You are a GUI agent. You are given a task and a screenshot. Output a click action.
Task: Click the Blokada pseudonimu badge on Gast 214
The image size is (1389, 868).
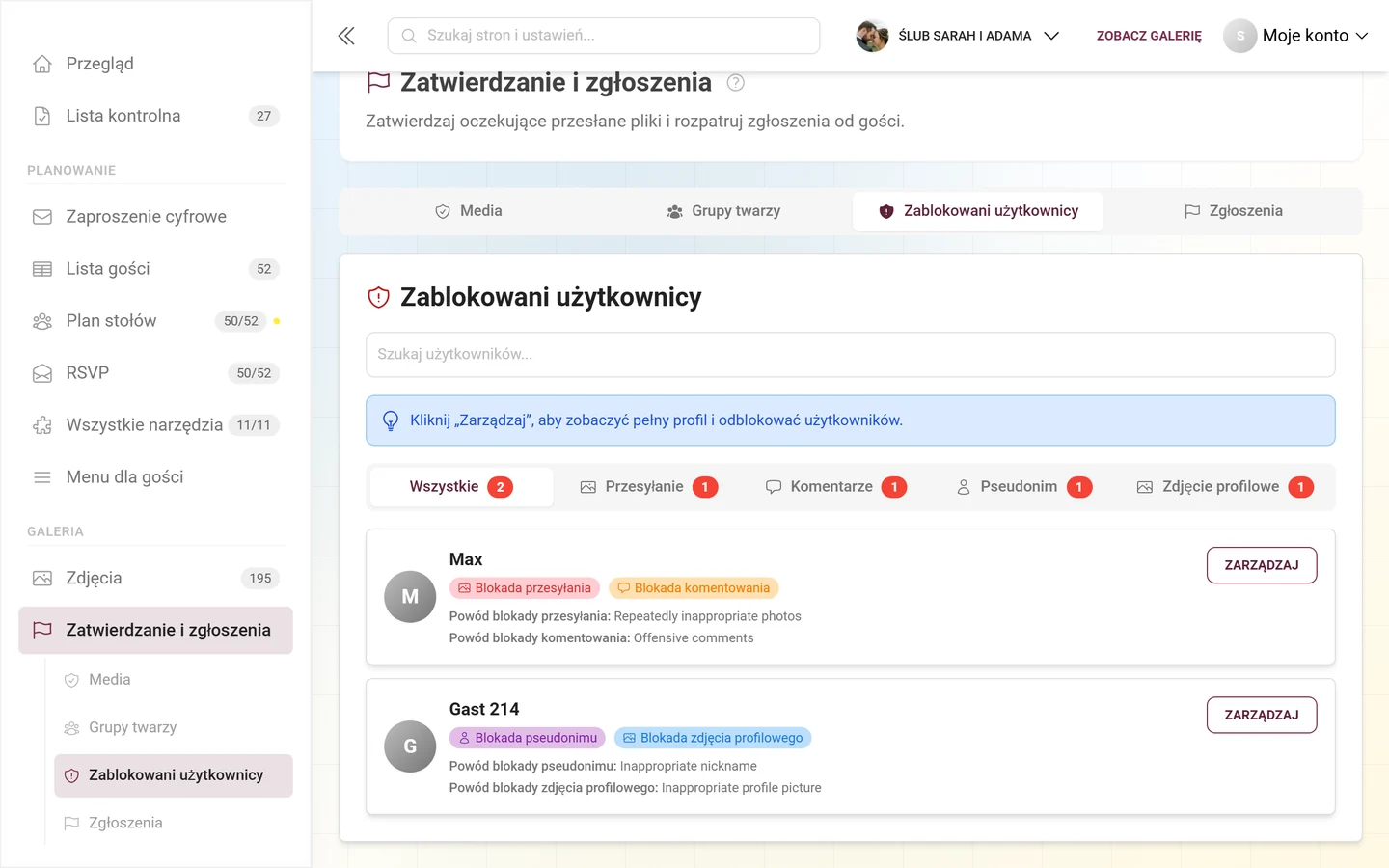click(x=528, y=738)
